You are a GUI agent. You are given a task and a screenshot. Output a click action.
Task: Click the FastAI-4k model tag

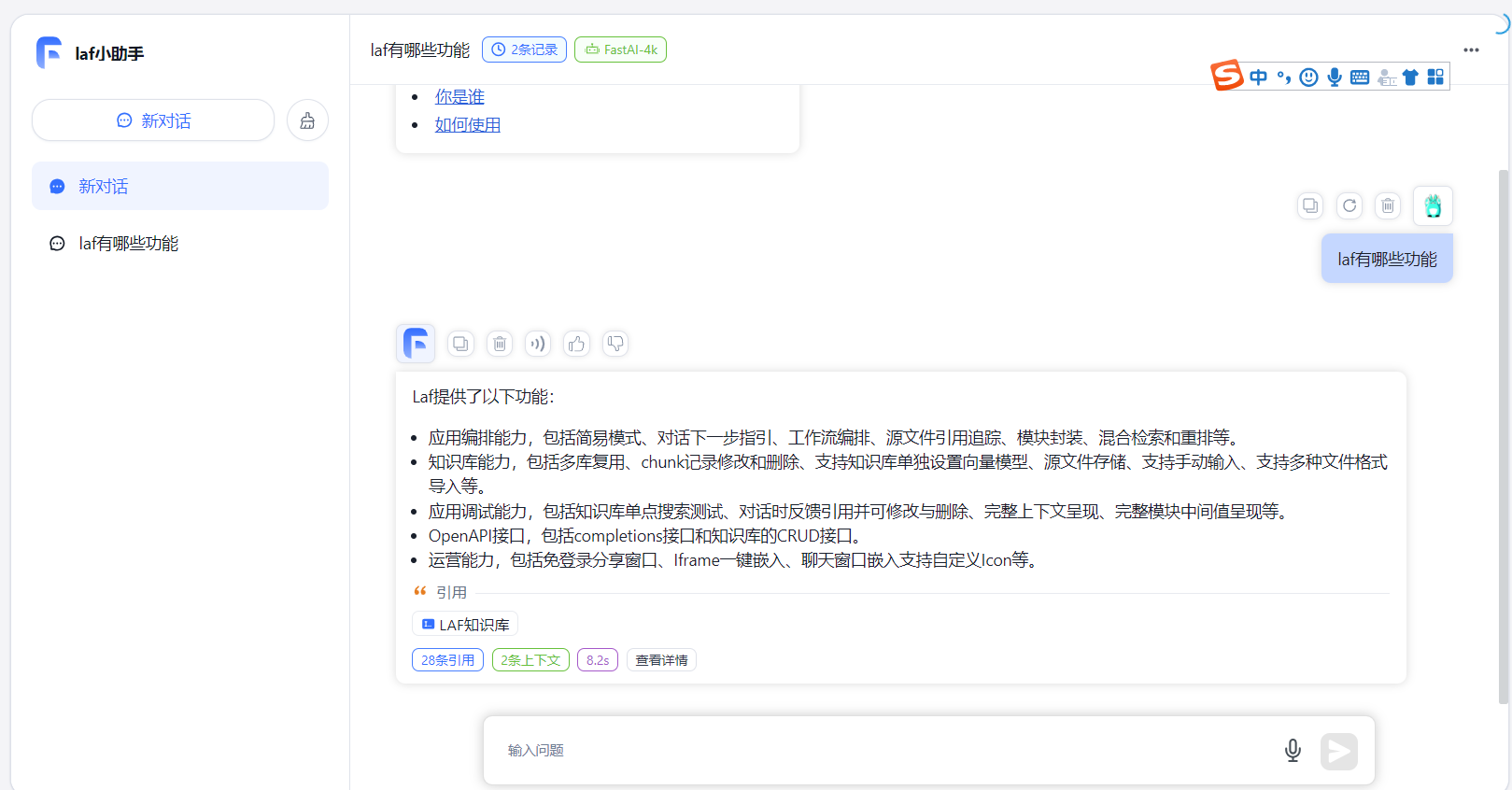(x=620, y=49)
